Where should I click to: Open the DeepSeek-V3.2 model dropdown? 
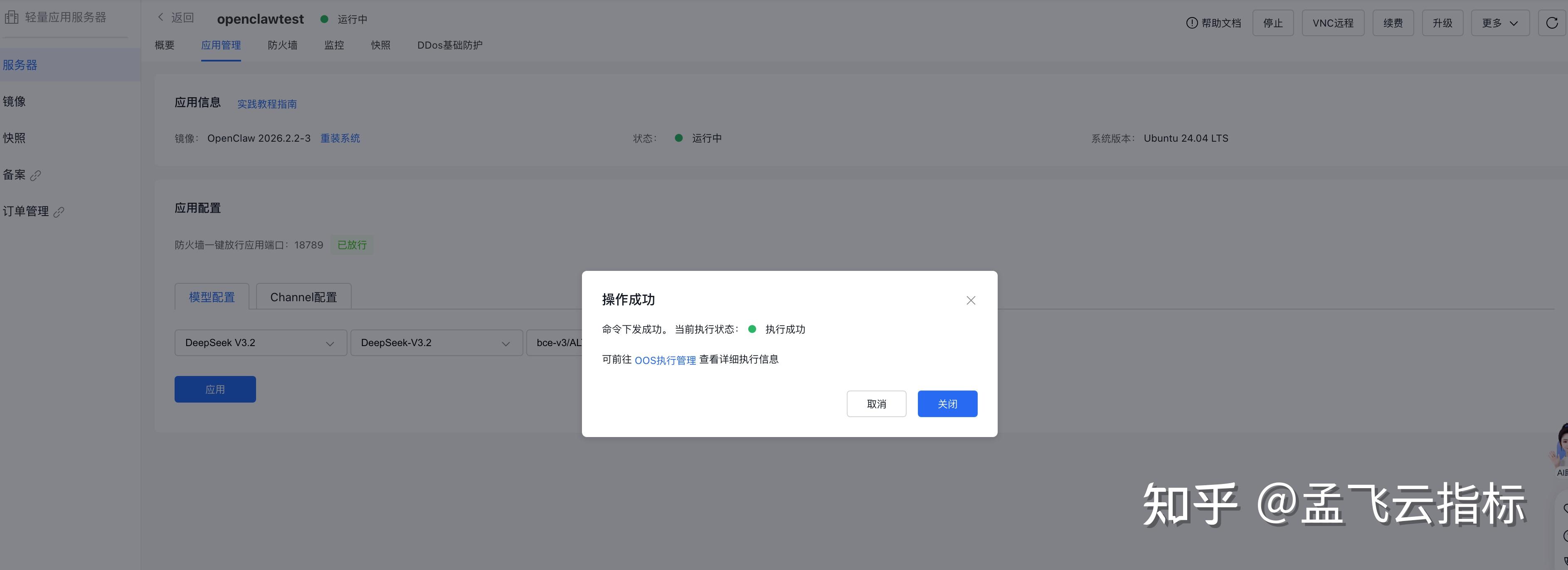436,343
